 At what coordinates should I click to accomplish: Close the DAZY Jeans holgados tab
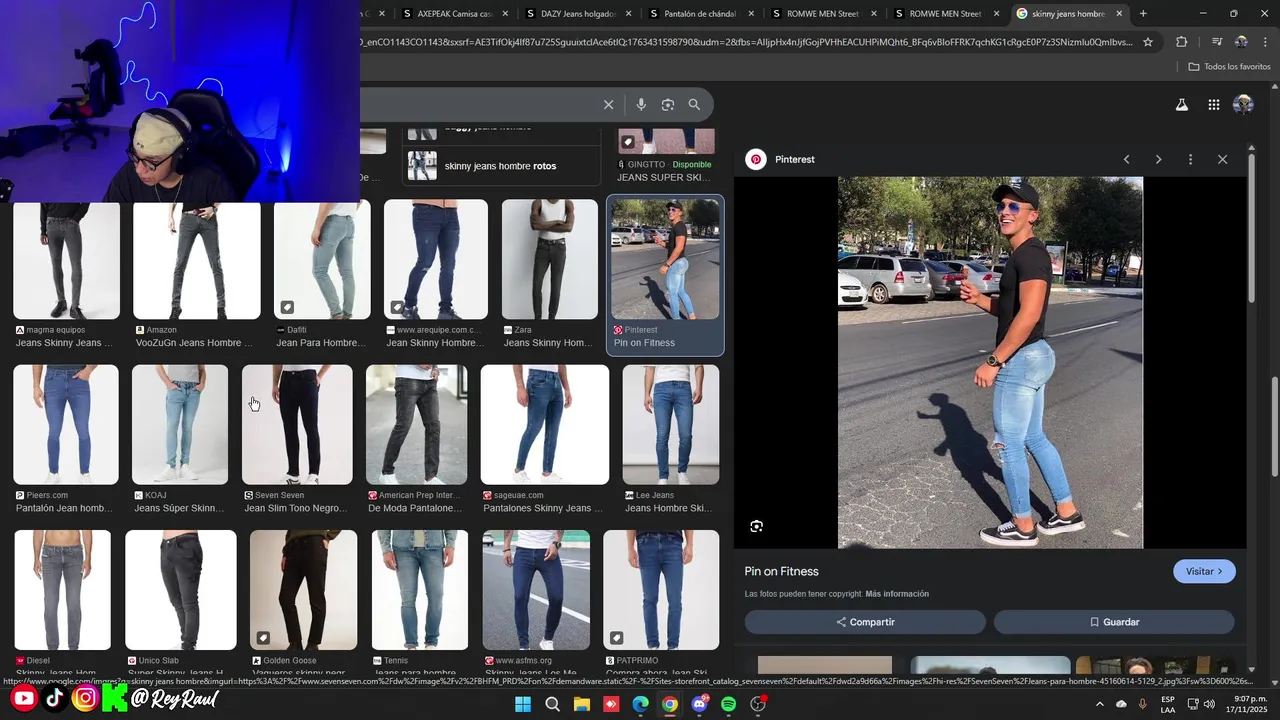[629, 14]
